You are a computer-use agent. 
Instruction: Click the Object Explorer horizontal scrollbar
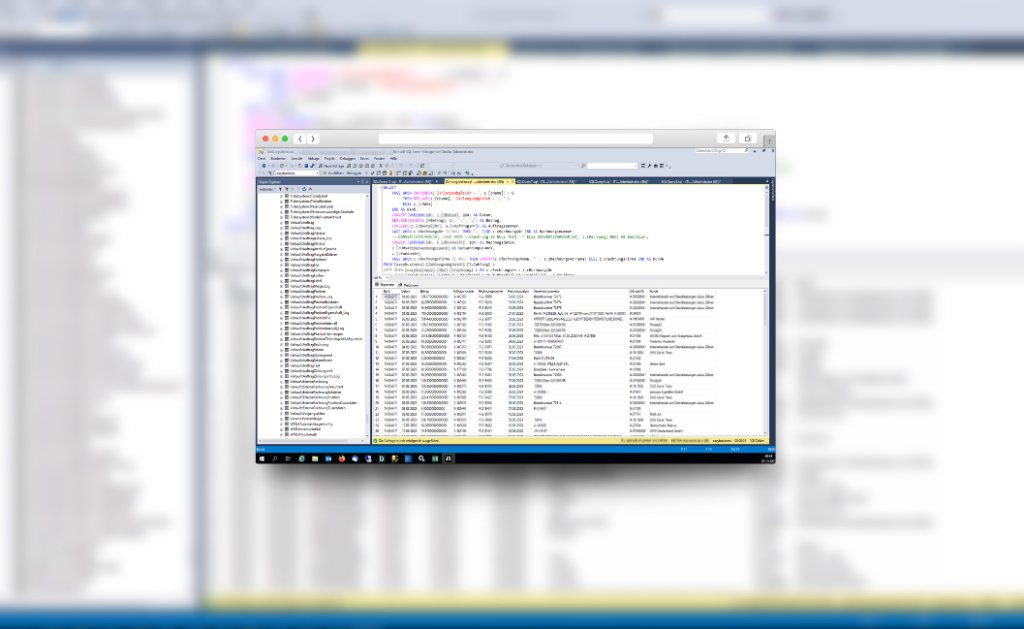pos(310,441)
